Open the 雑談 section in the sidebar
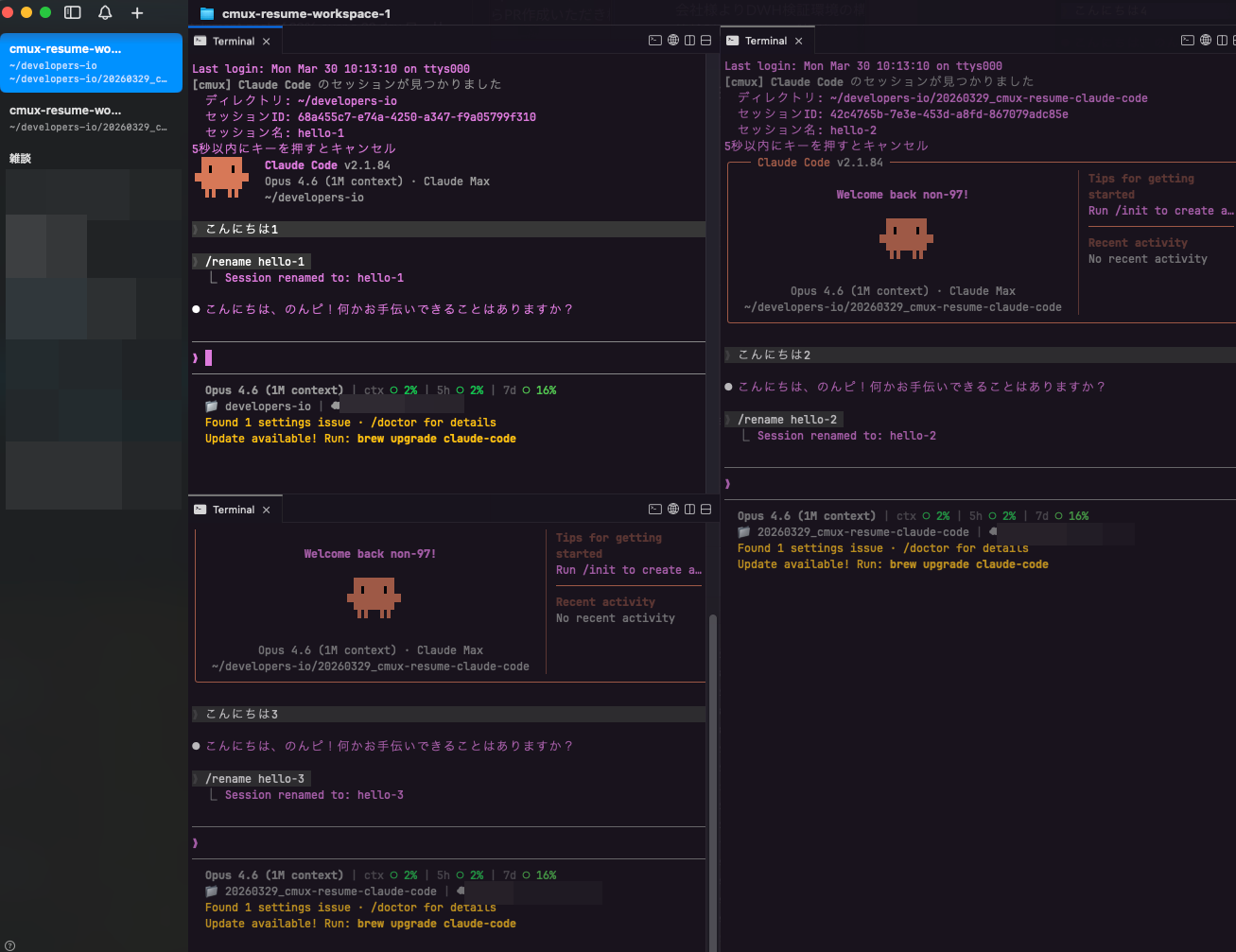1236x952 pixels. tap(18, 158)
